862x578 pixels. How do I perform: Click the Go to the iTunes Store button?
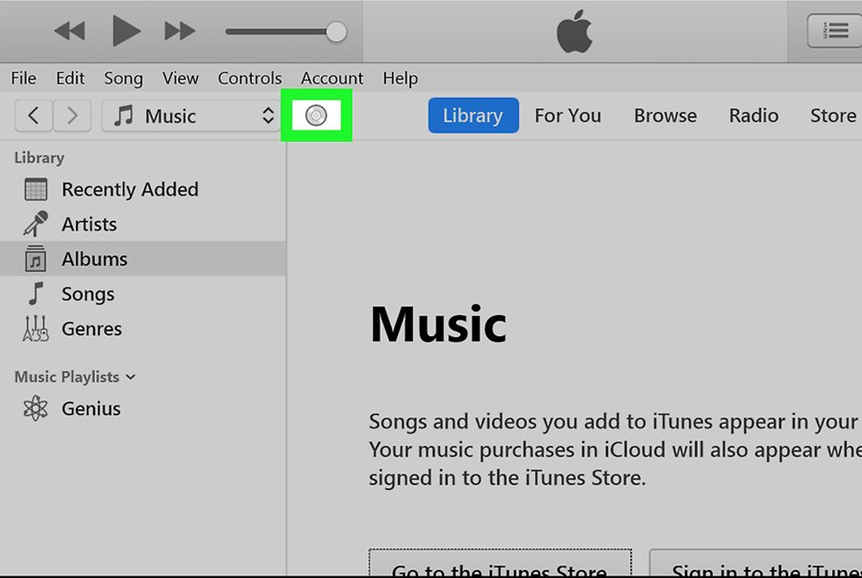pyautogui.click(x=500, y=563)
